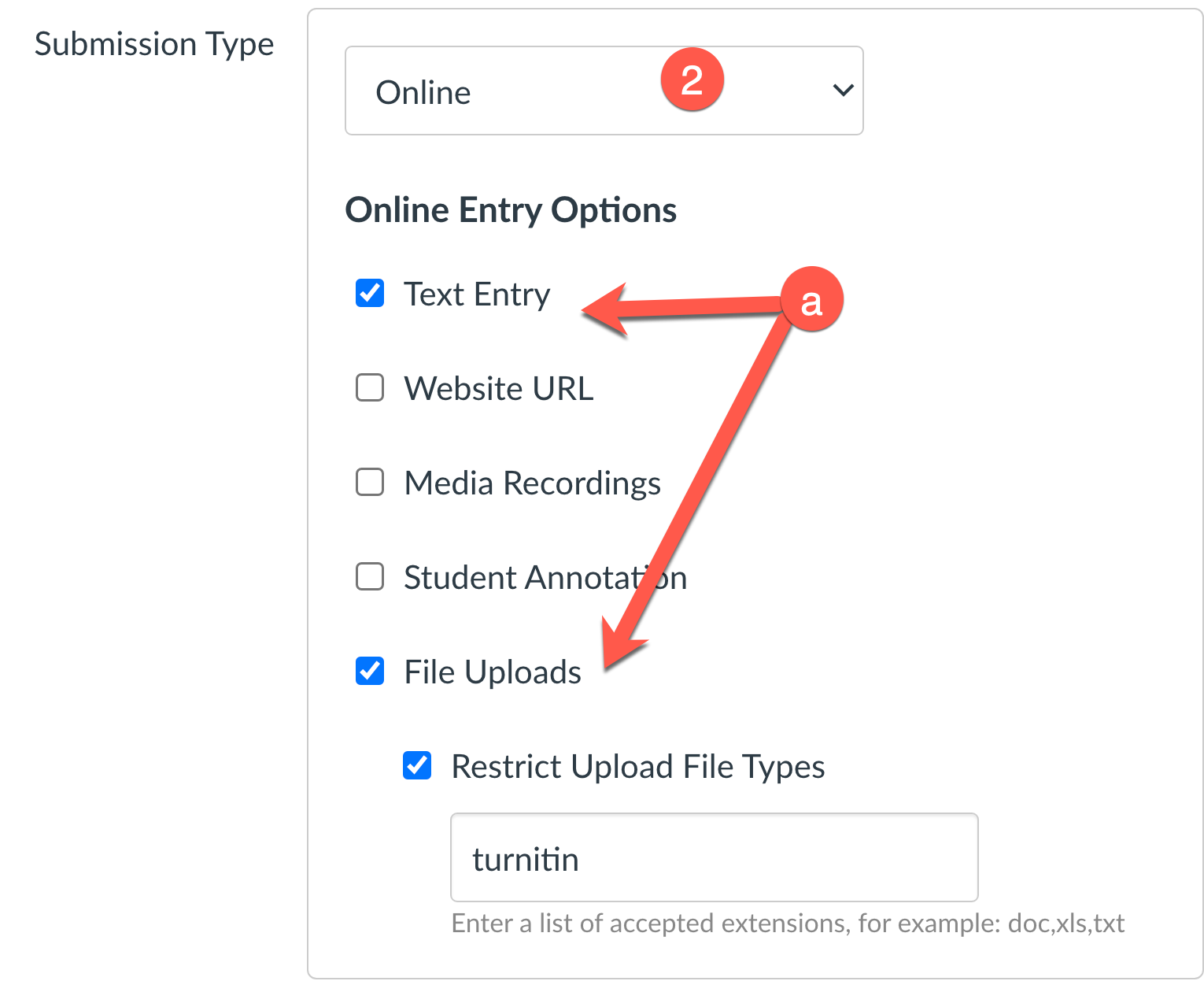Disable Restrict Upload File Types checkbox
This screenshot has height=981, width=1204.
pyautogui.click(x=417, y=765)
